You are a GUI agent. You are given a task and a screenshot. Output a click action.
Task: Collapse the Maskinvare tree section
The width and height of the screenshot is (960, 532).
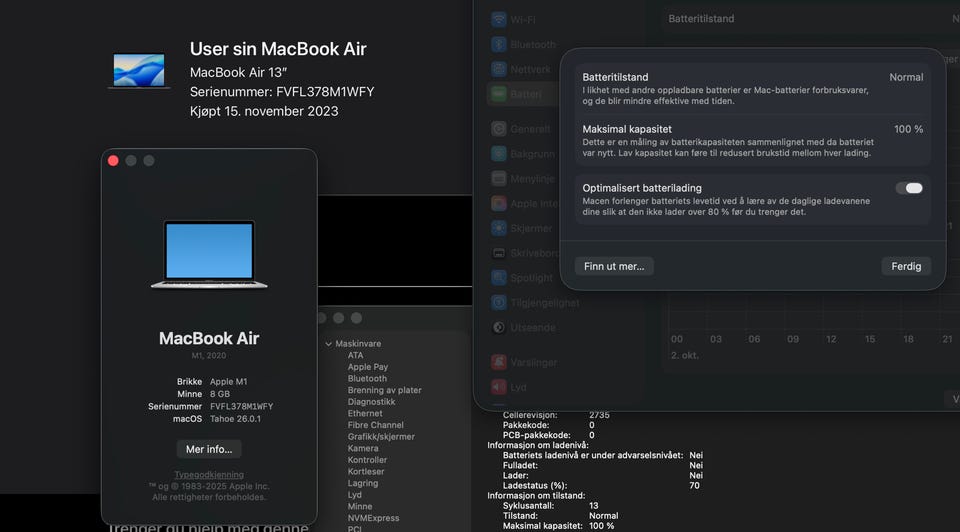[329, 344]
